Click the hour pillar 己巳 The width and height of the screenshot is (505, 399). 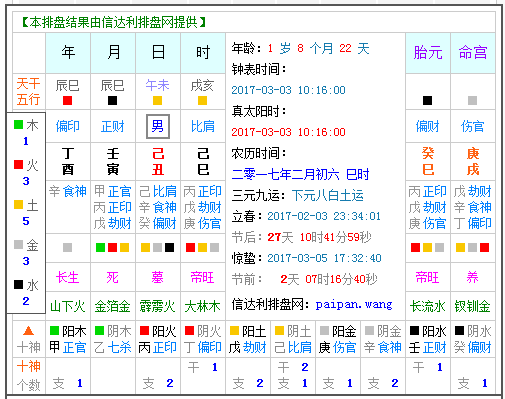203,162
